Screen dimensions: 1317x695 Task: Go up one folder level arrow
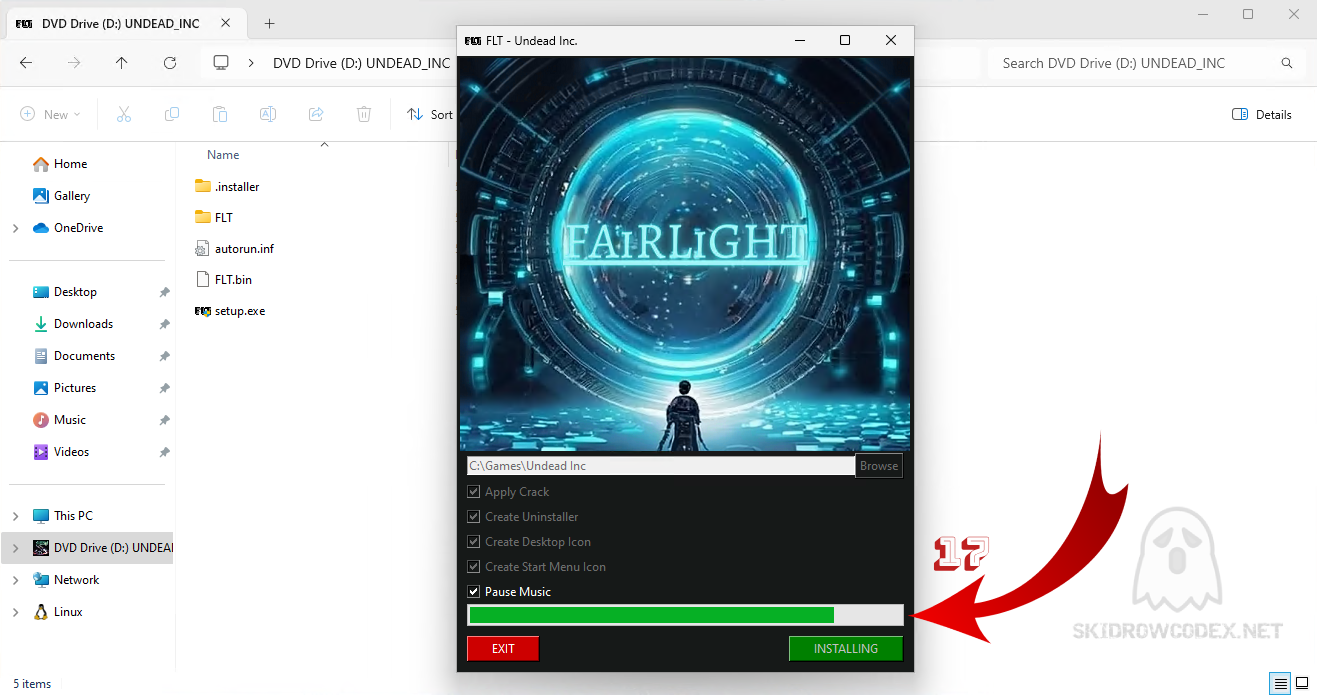tap(122, 63)
